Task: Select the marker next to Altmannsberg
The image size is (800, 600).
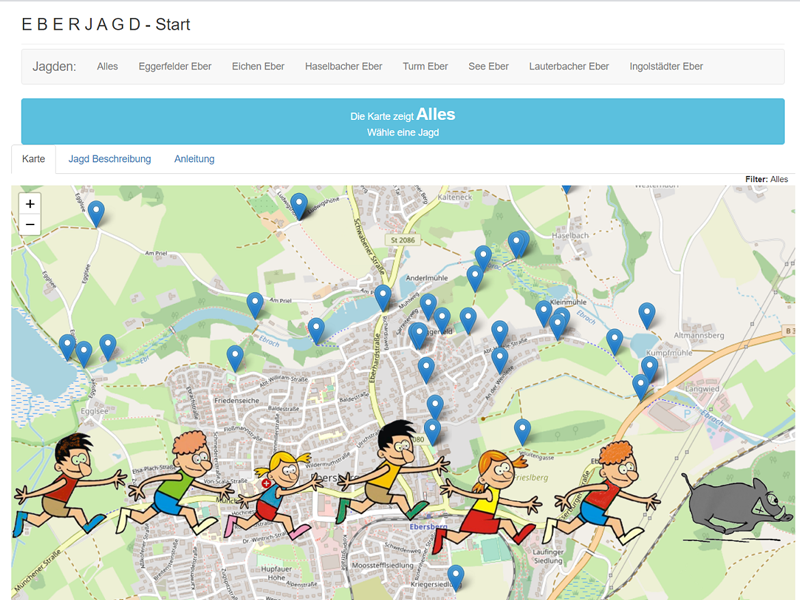Action: tap(647, 314)
